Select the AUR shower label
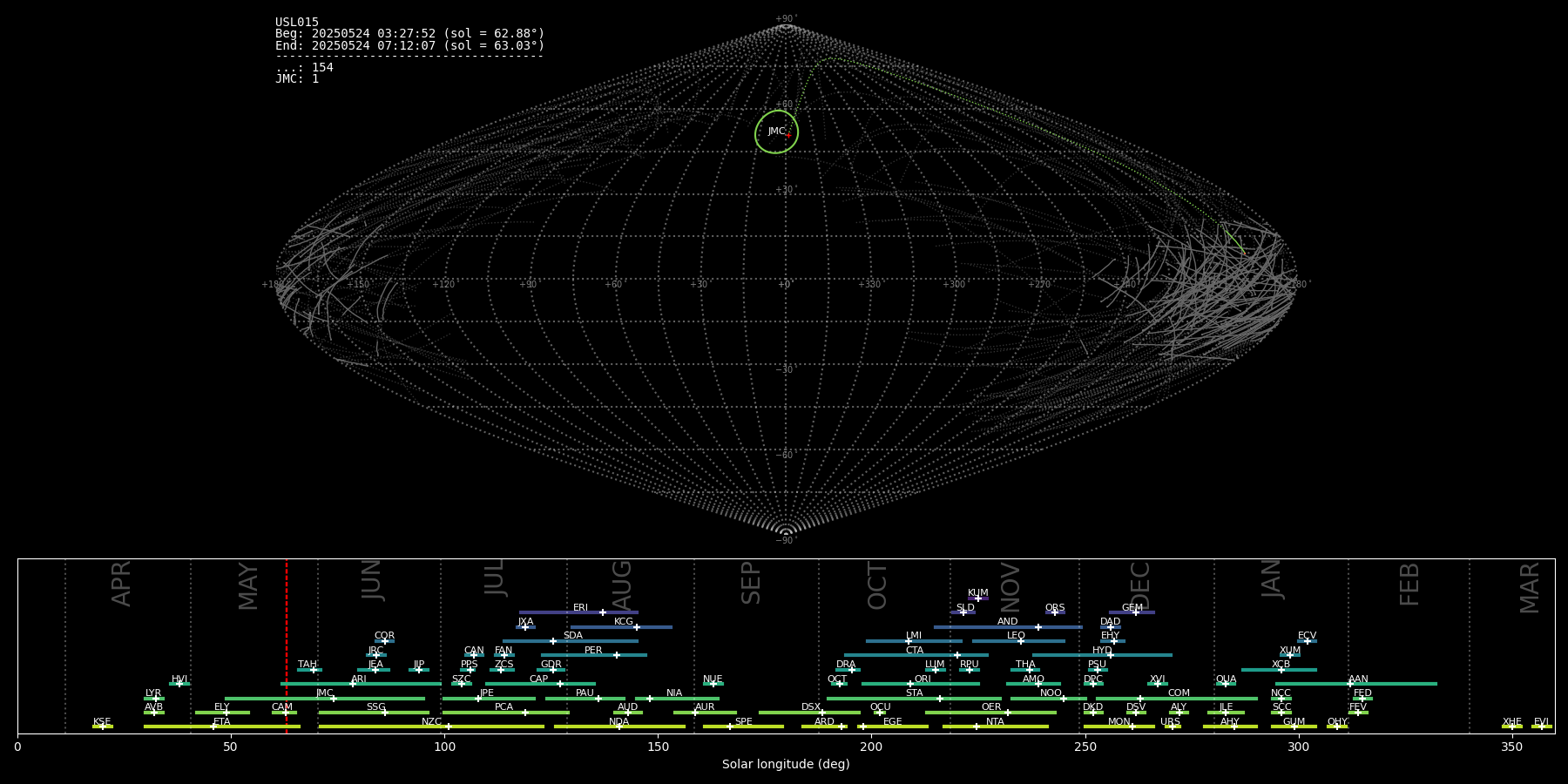Screen dimensions: 1568x784 [705, 707]
